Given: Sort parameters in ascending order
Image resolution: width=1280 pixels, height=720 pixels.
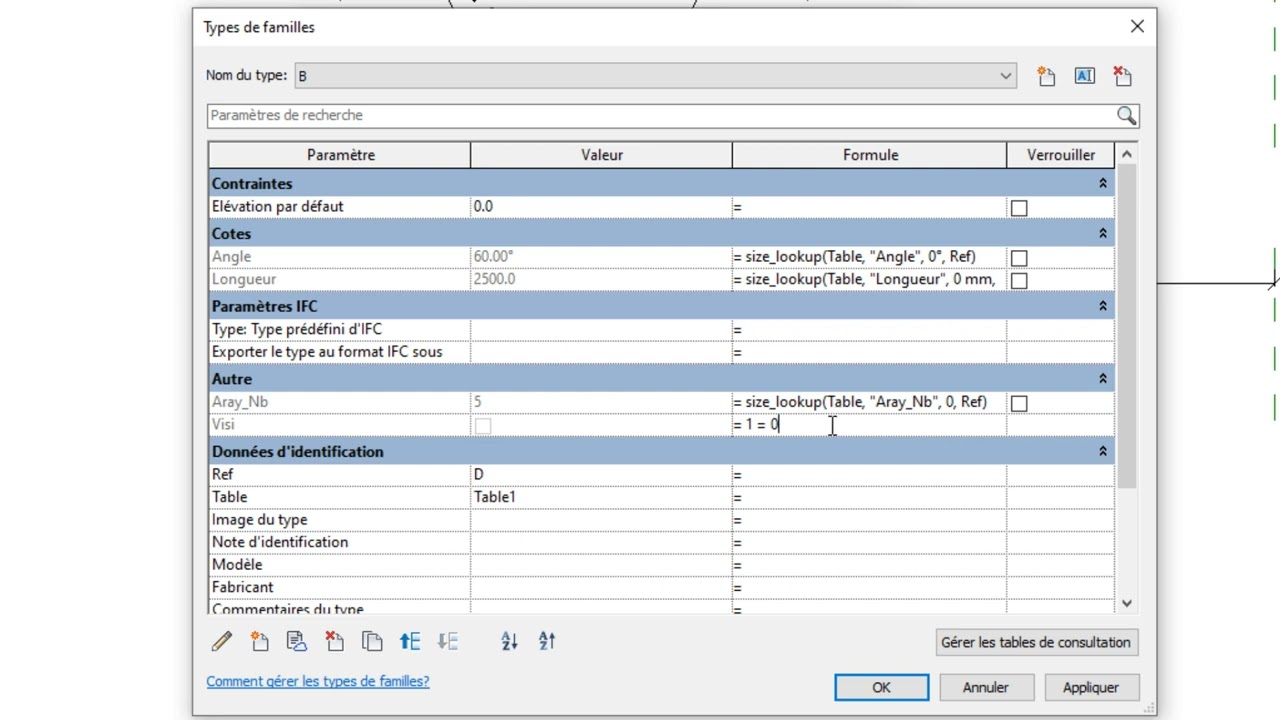Looking at the screenshot, I should pyautogui.click(x=509, y=641).
